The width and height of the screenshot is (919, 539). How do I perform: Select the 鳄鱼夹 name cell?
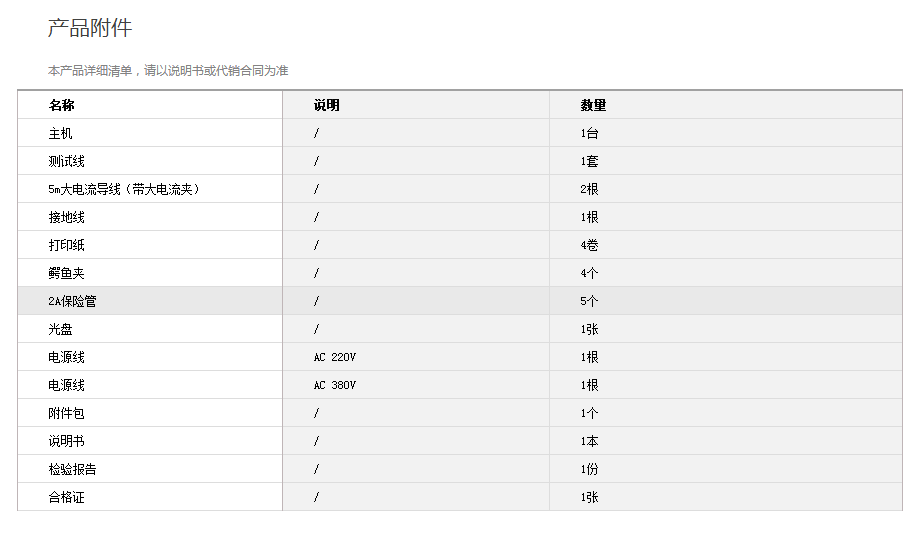[x=66, y=273]
